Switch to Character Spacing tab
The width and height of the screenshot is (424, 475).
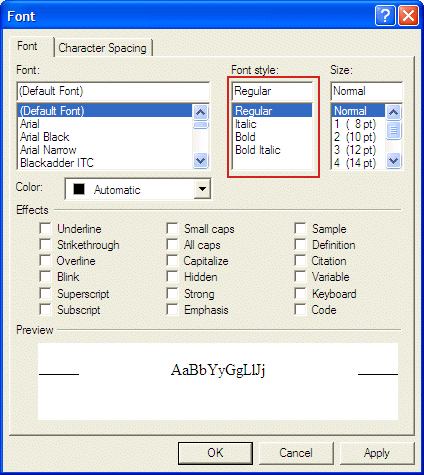pos(102,48)
